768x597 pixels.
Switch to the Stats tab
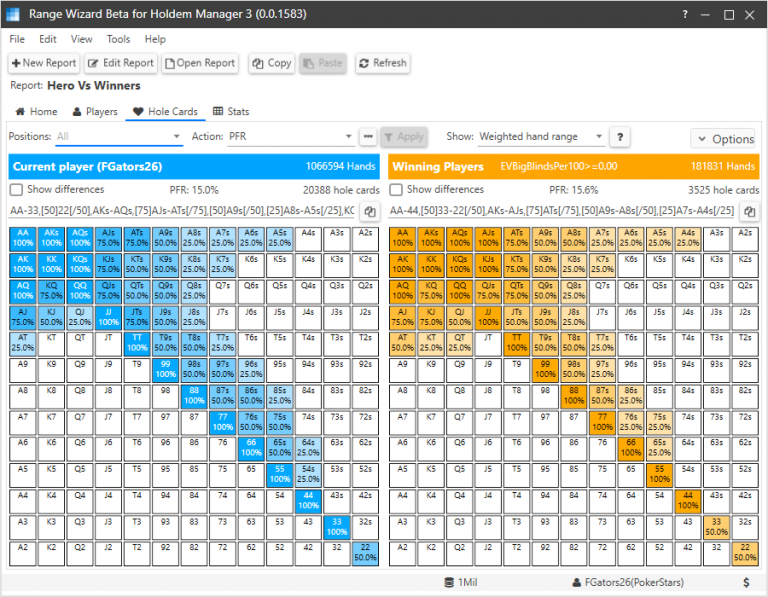(231, 112)
